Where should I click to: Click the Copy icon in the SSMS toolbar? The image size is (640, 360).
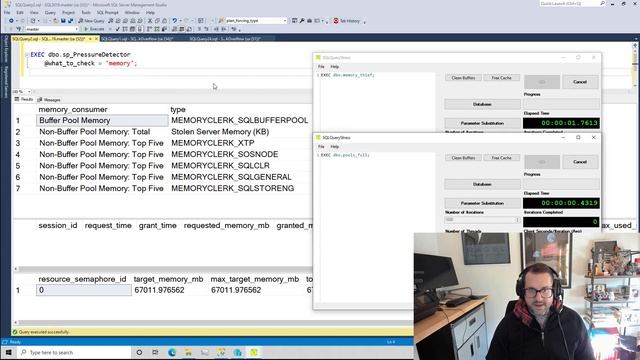pyautogui.click(x=157, y=20)
